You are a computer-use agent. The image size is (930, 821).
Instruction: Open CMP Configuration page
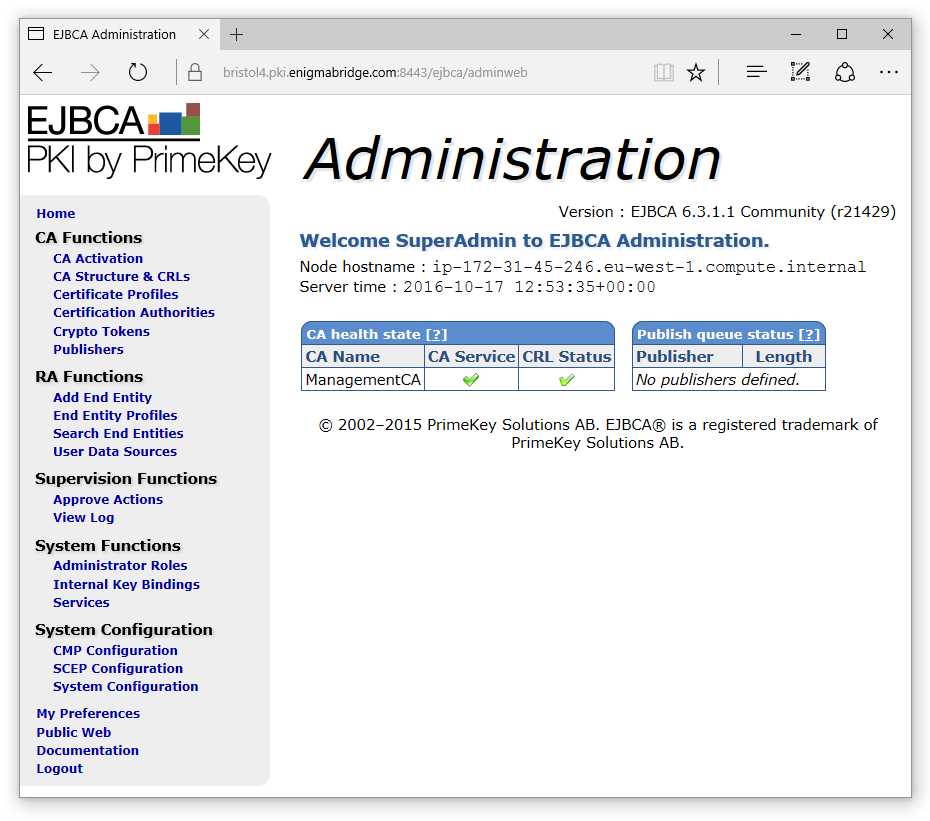(115, 651)
